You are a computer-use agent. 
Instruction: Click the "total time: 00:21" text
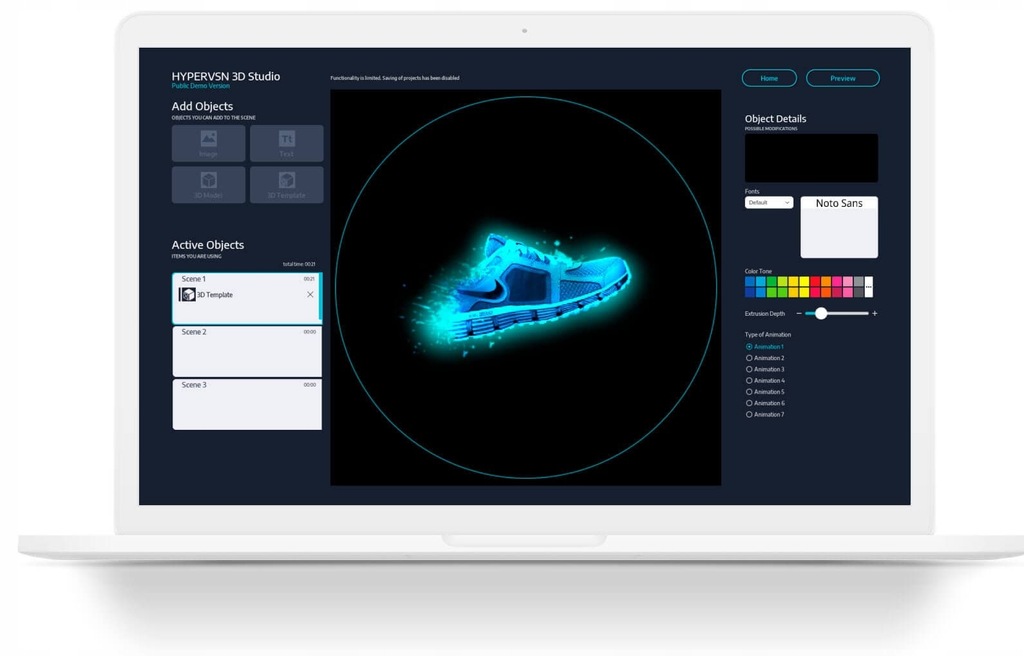click(299, 264)
